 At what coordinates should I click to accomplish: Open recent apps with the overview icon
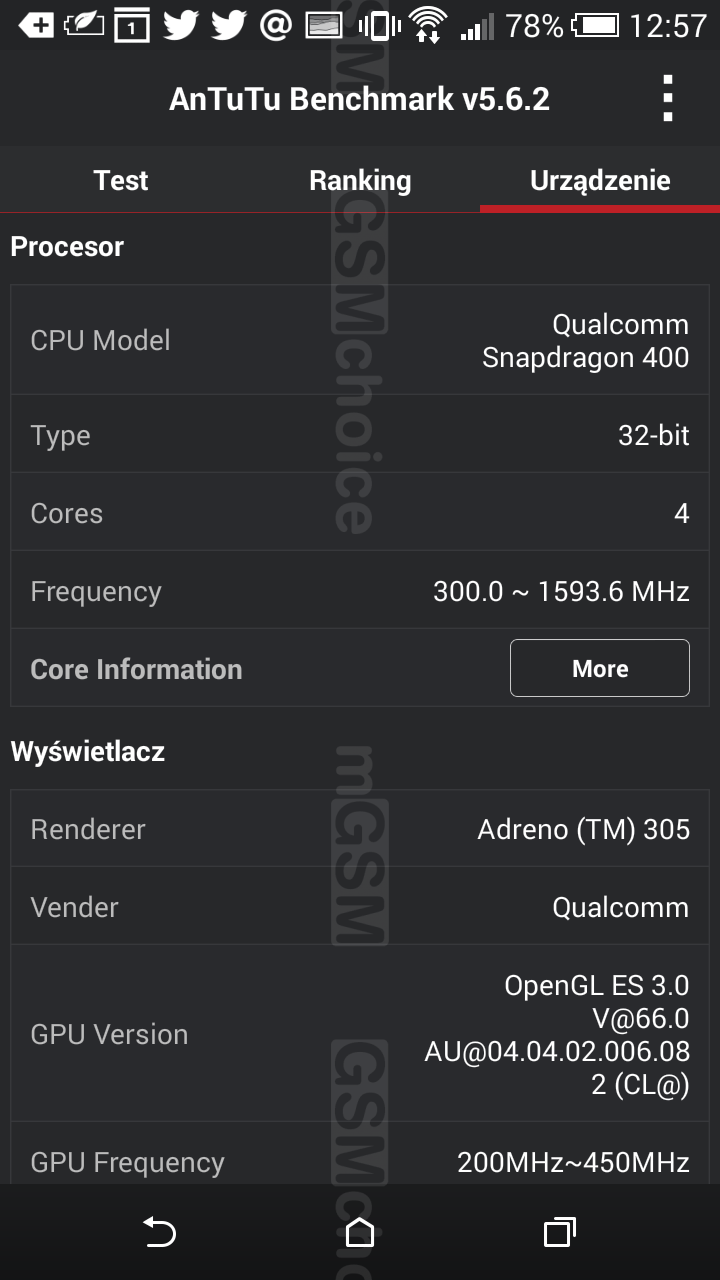coord(560,1232)
